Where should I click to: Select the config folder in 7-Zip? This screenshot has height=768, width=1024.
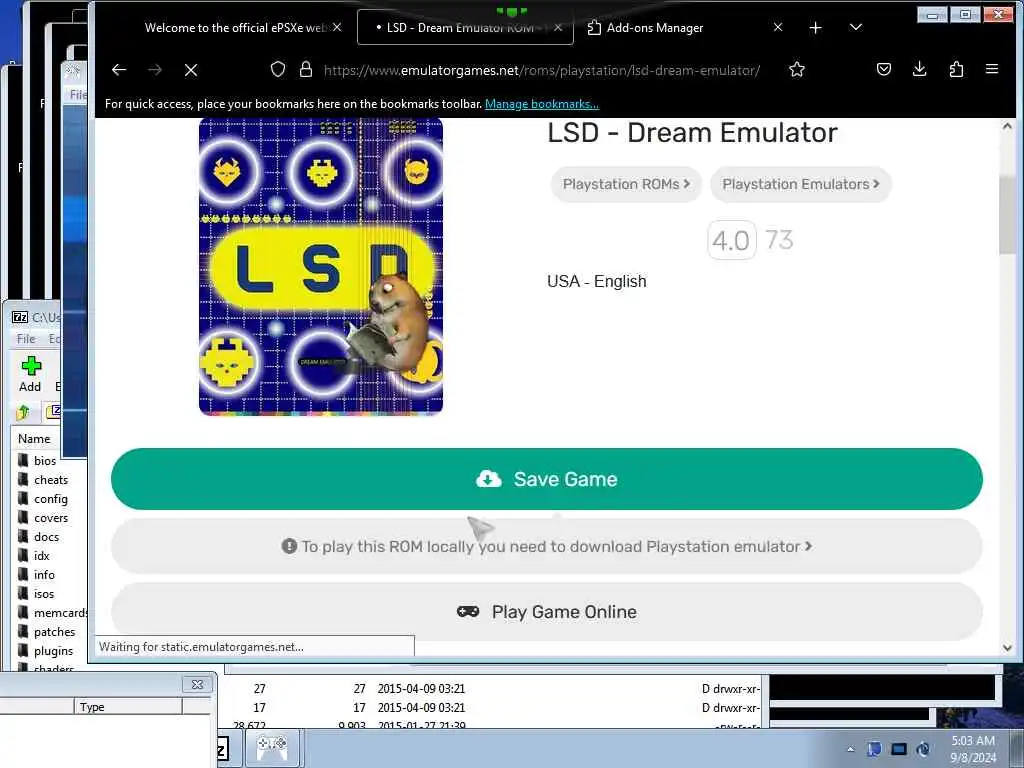(43, 498)
